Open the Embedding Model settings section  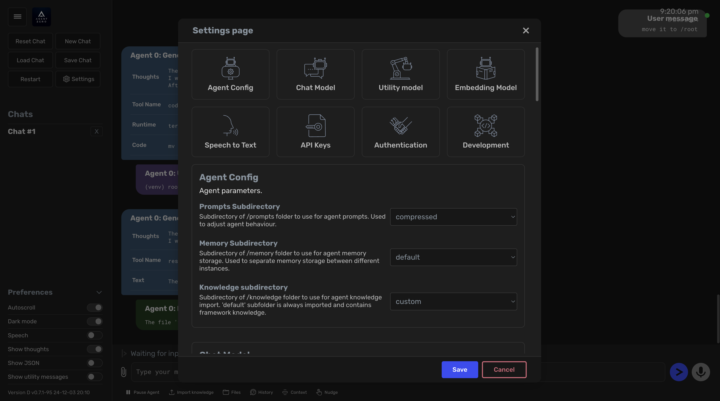(485, 75)
